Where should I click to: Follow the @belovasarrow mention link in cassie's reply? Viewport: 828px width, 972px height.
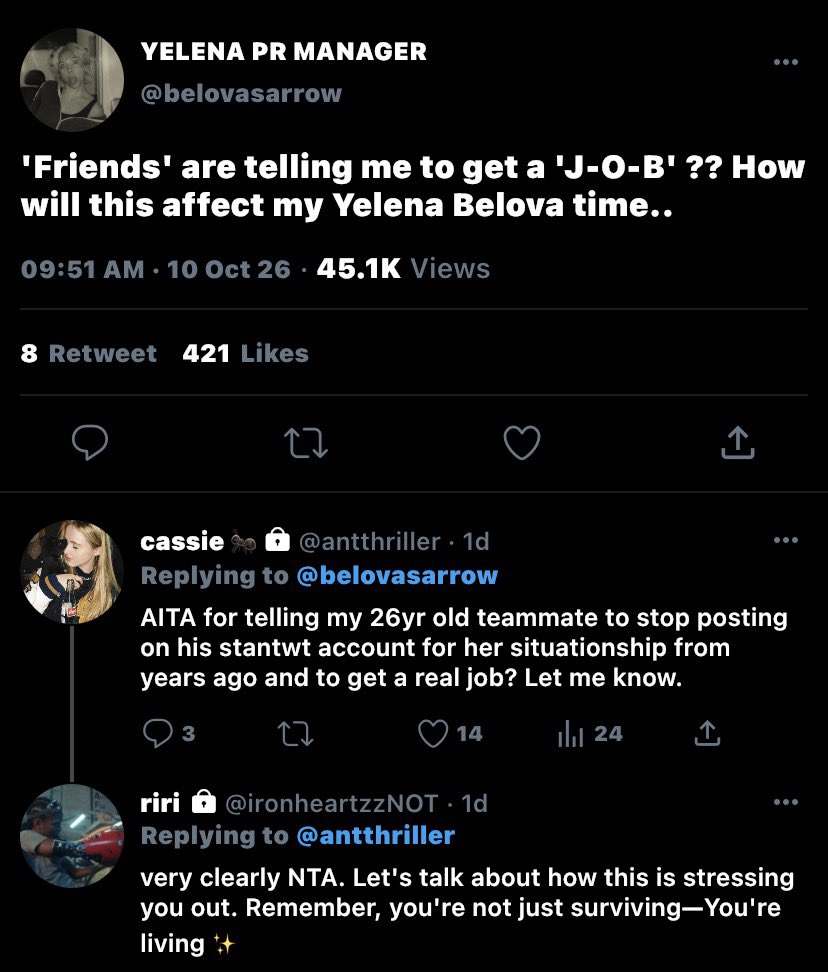(x=397, y=575)
